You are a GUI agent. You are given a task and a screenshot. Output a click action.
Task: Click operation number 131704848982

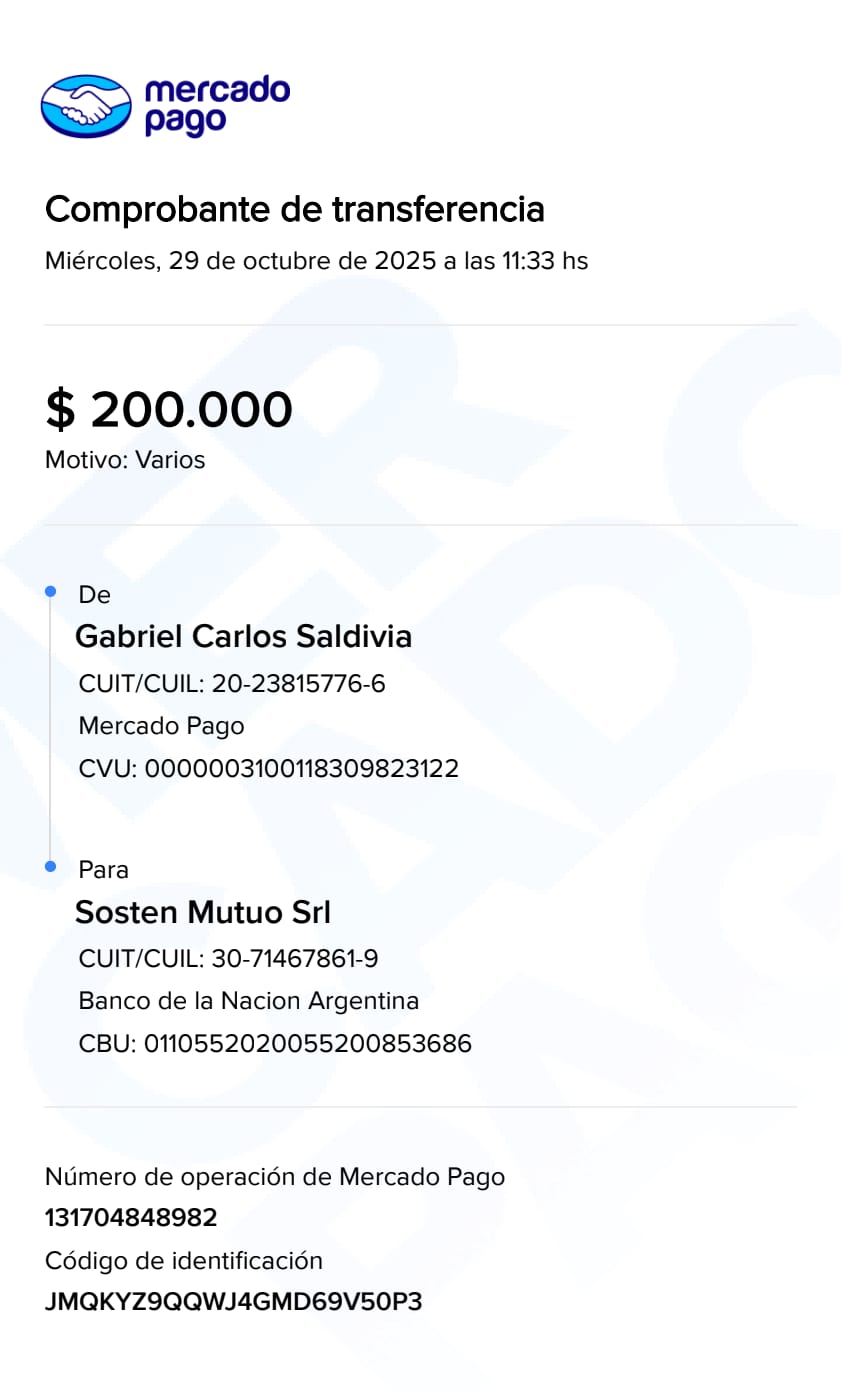point(131,1218)
